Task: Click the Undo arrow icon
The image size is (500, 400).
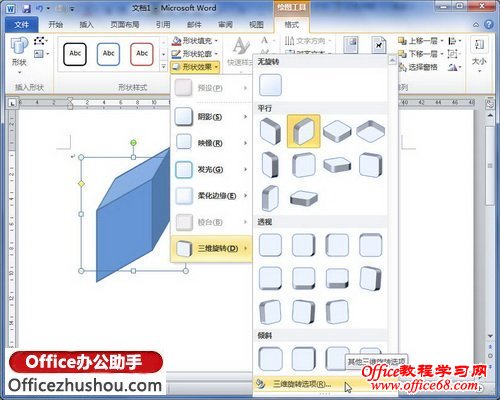Action: pos(40,8)
